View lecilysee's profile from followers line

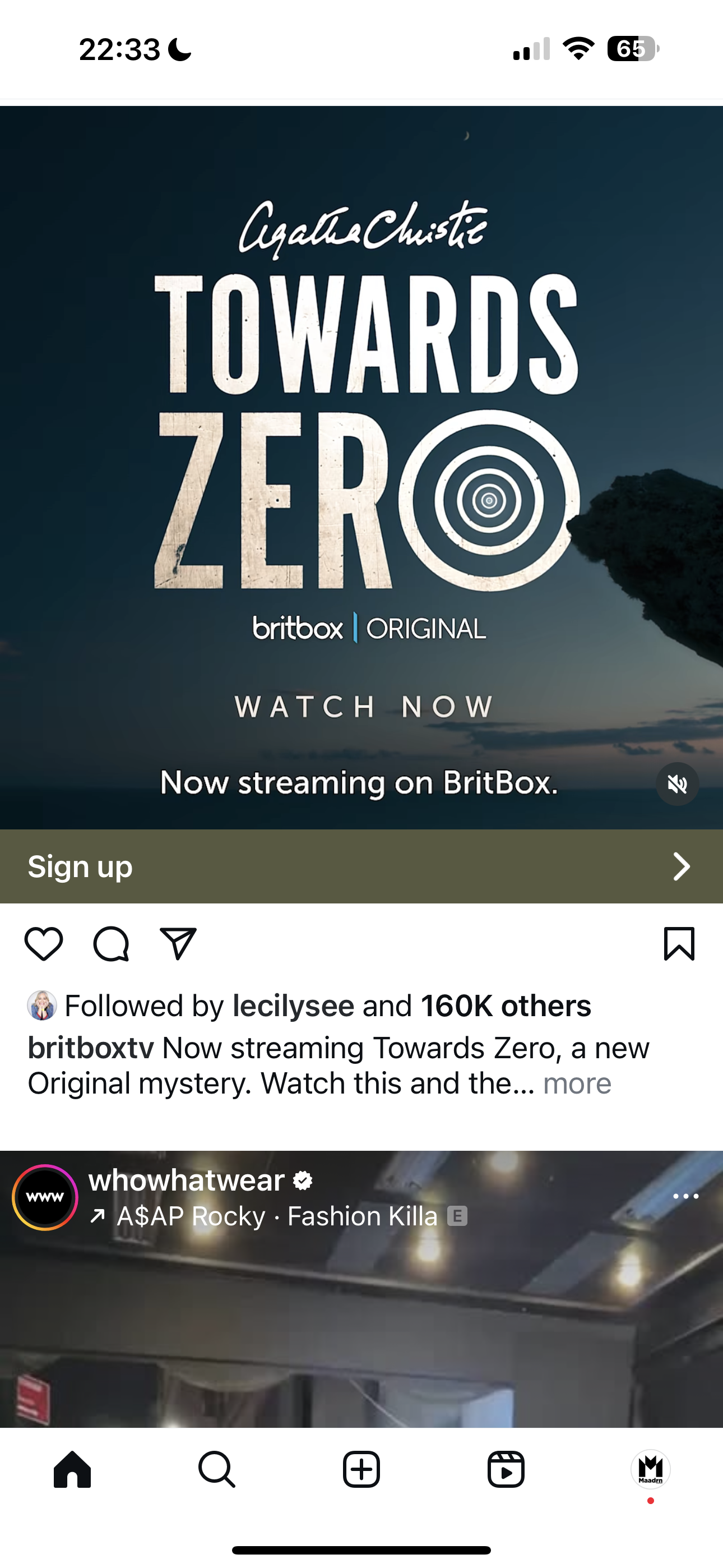click(x=293, y=1006)
